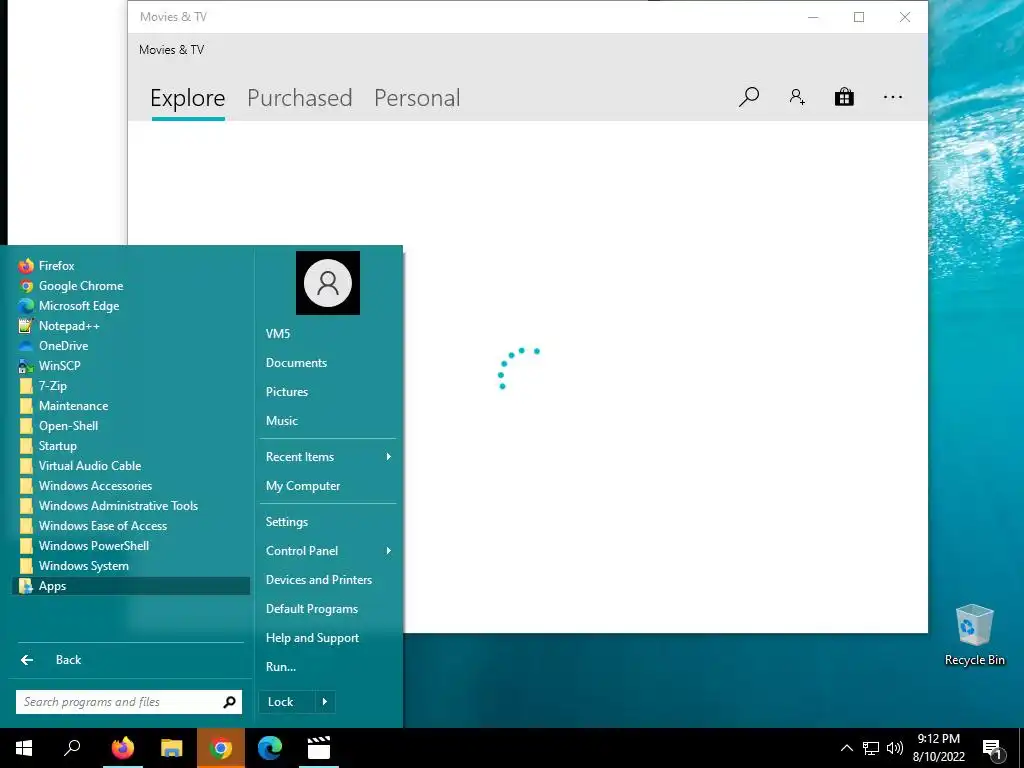Switch to the Purchased tab
The height and width of the screenshot is (768, 1024).
pyautogui.click(x=300, y=98)
